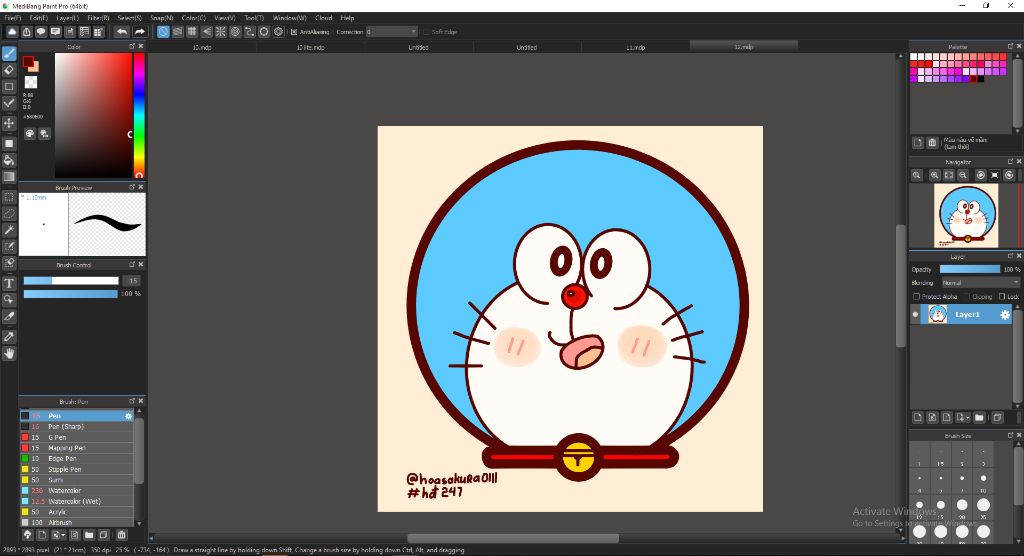Open the View menu
Screen dimensions: 1024x556
click(225, 18)
